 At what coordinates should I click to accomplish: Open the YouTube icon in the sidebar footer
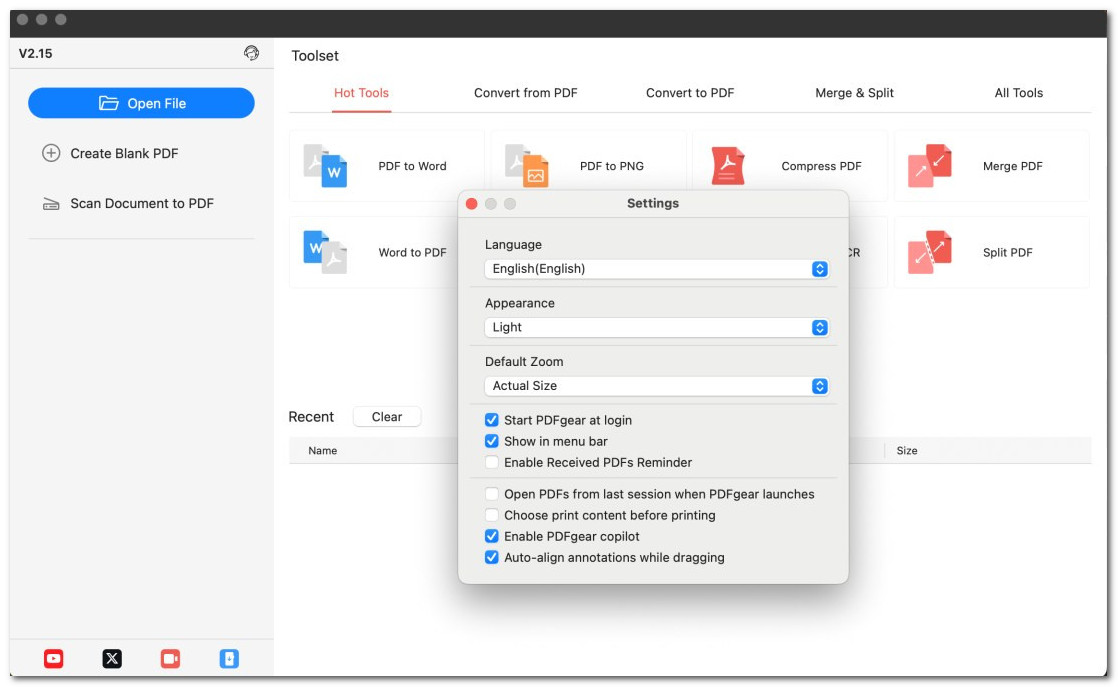[x=54, y=658]
